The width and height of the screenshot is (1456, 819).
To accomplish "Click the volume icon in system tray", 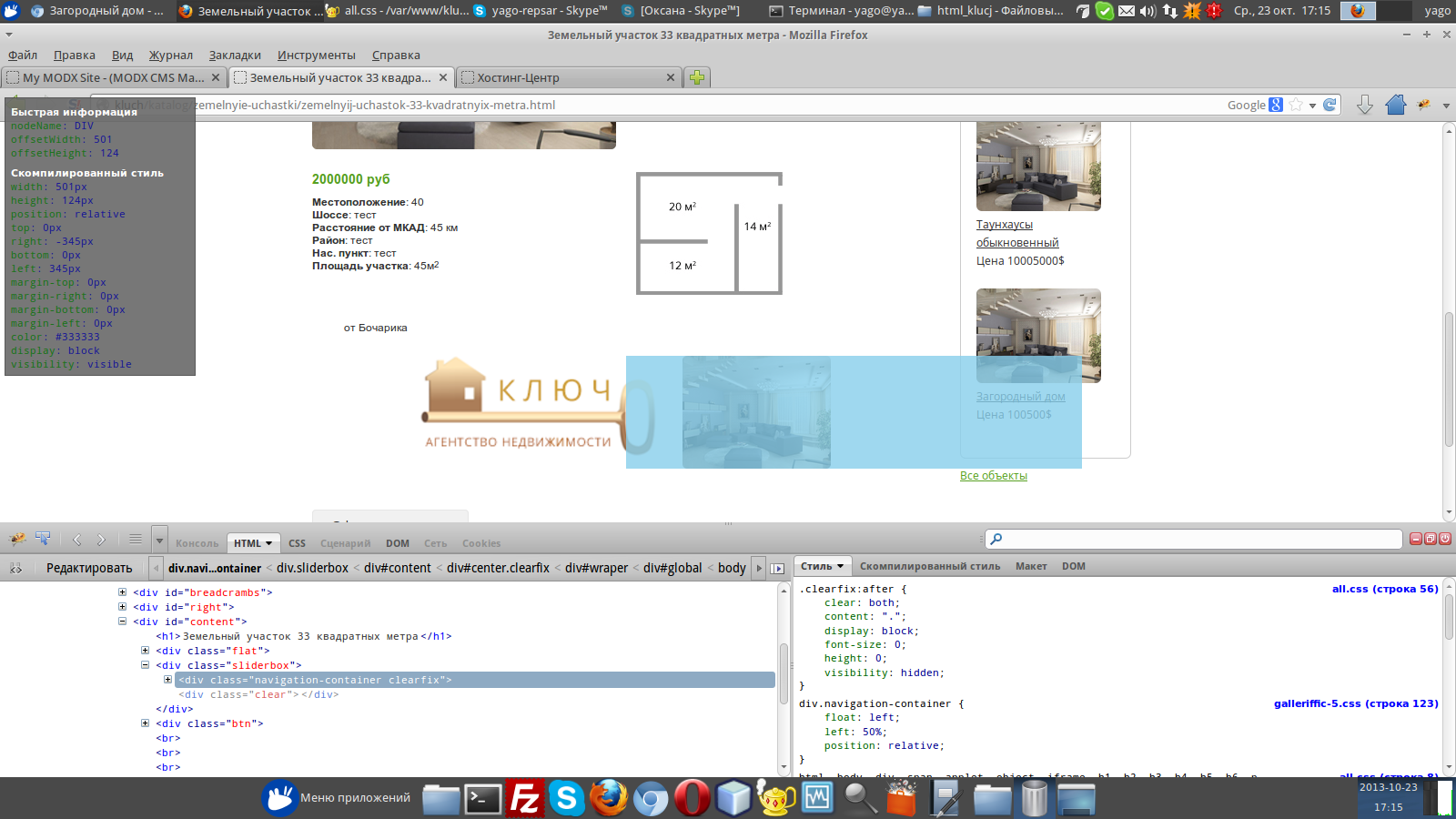I will [1148, 11].
